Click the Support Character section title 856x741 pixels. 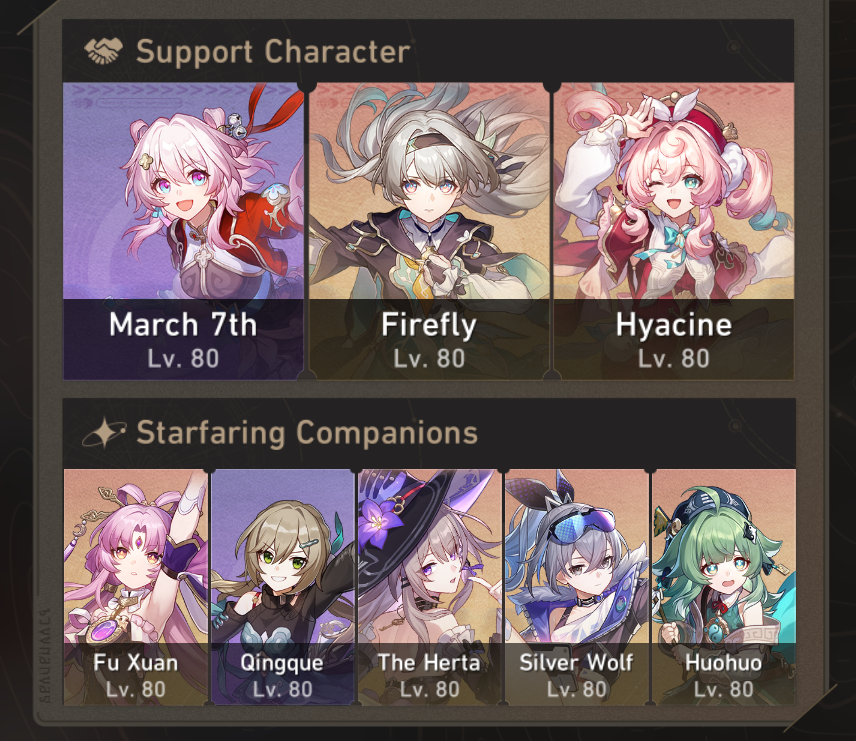point(273,52)
